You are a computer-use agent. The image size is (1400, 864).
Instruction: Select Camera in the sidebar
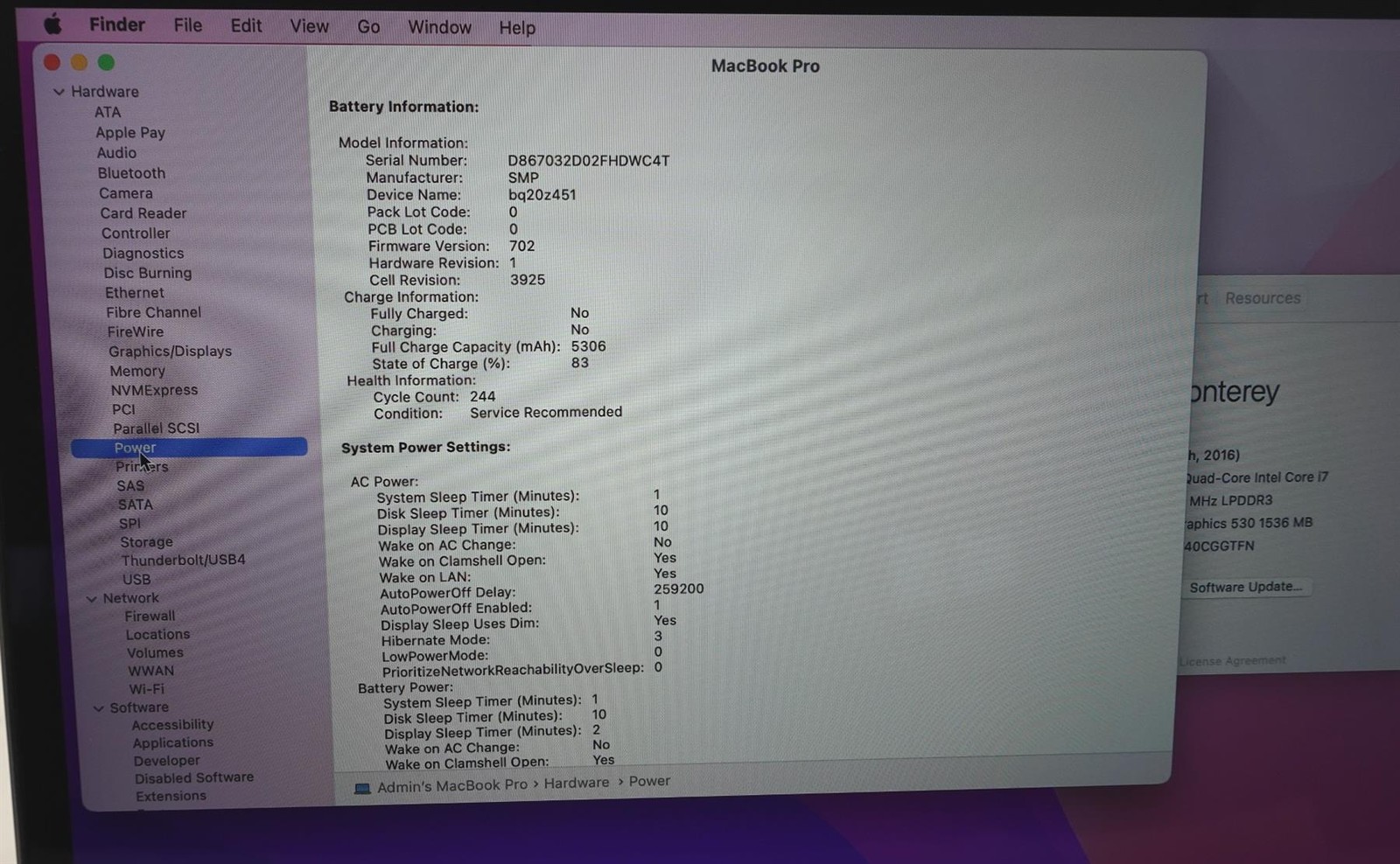(125, 193)
